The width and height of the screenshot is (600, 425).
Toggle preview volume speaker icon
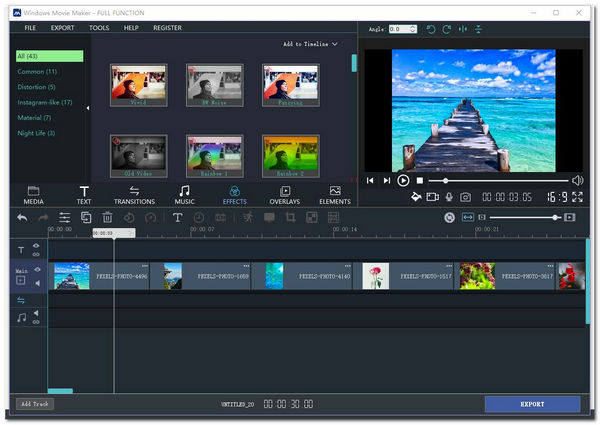(x=577, y=181)
